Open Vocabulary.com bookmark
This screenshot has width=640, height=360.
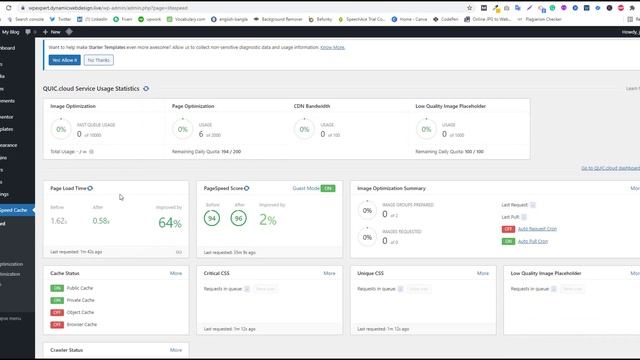click(186, 19)
